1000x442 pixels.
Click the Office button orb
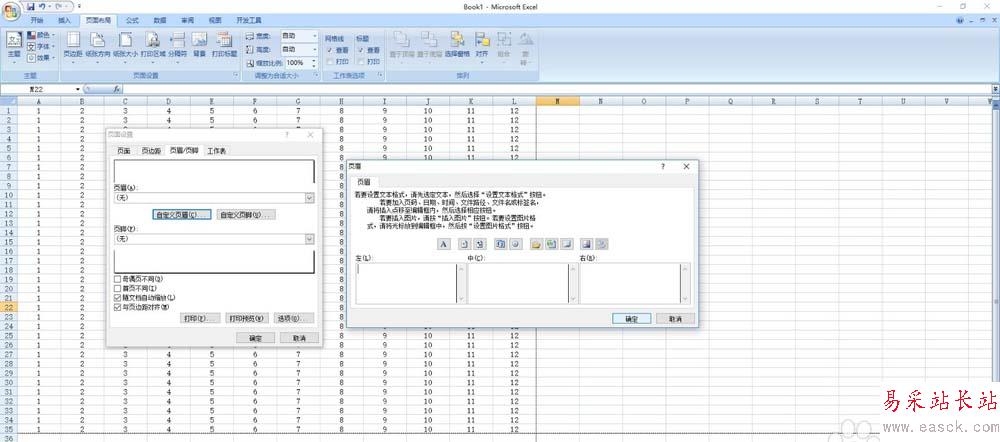[x=12, y=11]
